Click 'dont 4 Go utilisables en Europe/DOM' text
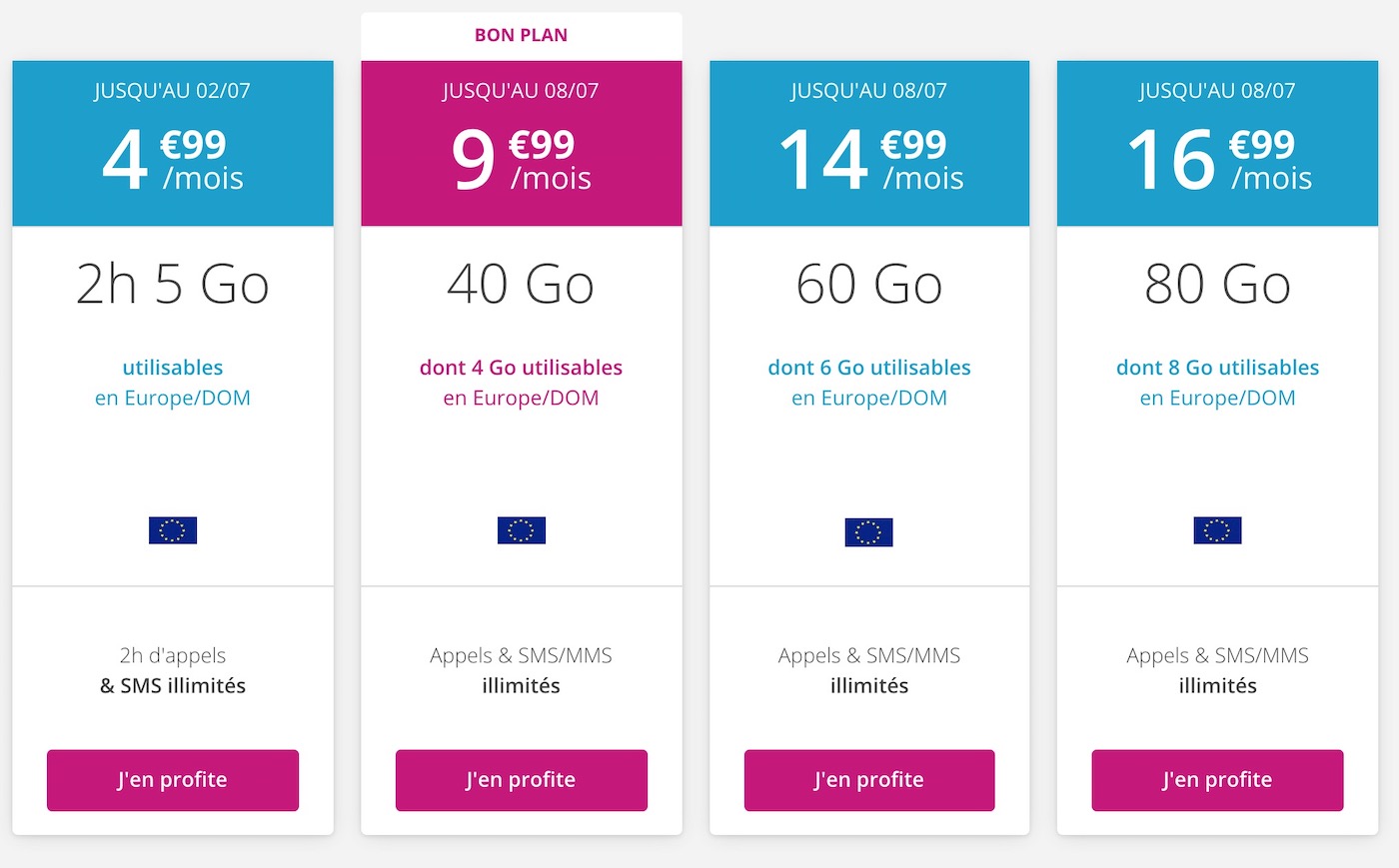Screen dimensions: 1399x868 (x=522, y=383)
